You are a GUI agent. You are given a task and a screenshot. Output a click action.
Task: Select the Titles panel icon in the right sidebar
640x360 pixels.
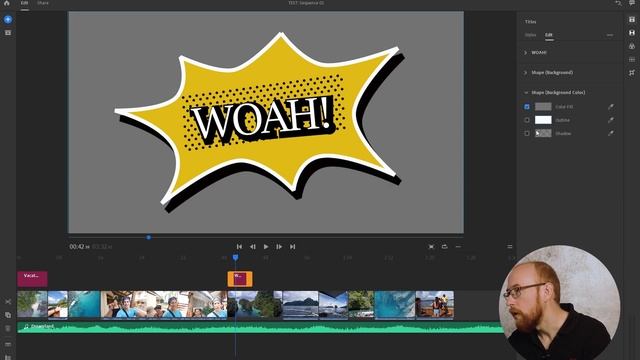pyautogui.click(x=632, y=19)
